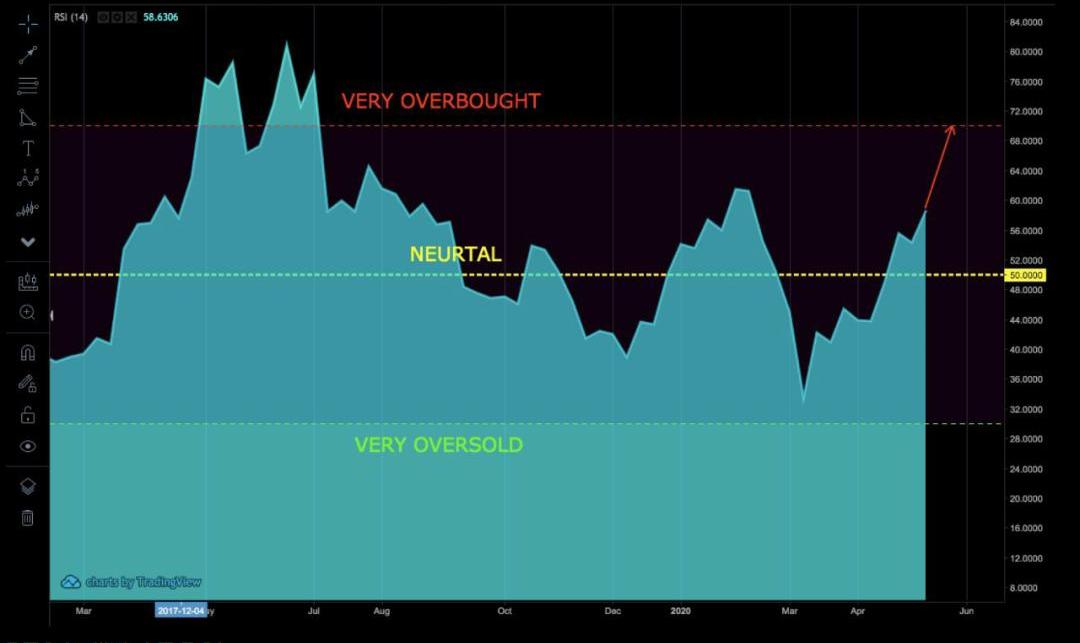The height and width of the screenshot is (643, 1080).
Task: Open the long position prediction tool
Action: click(x=28, y=210)
